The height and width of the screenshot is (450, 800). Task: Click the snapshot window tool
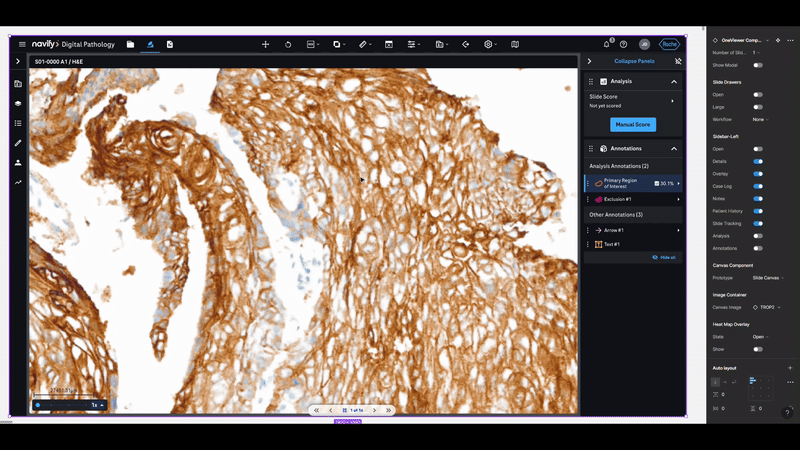click(389, 44)
